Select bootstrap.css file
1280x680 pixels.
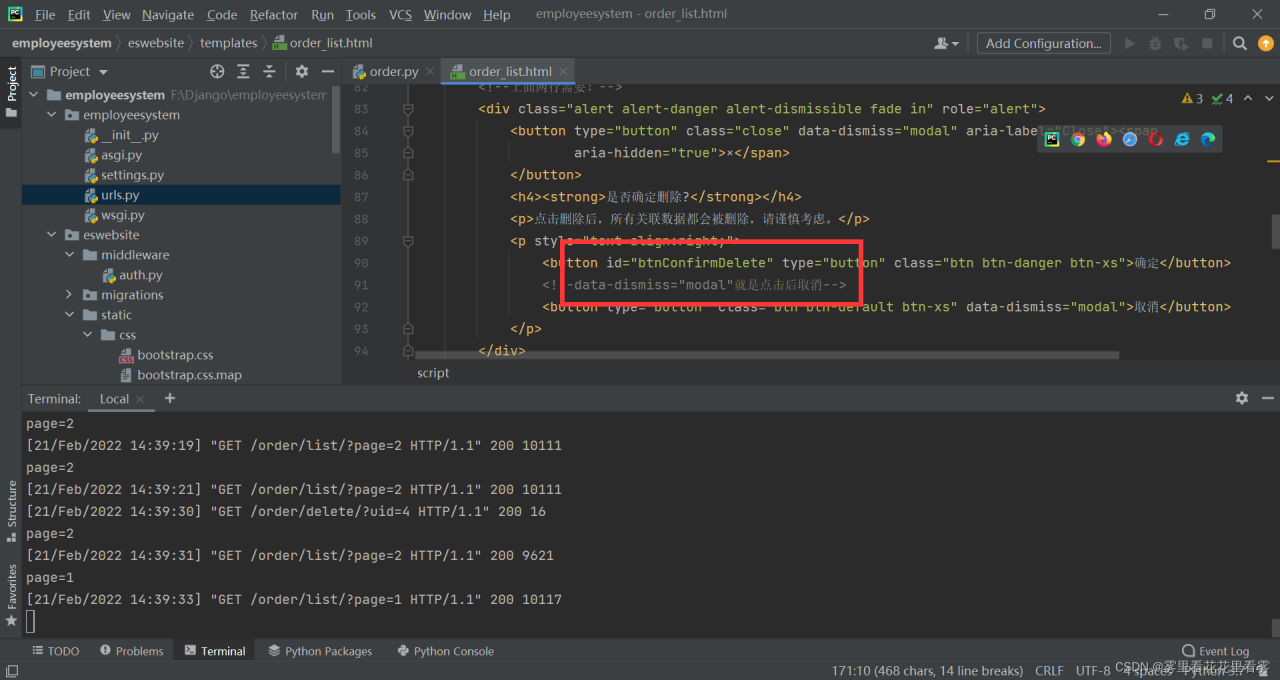pos(175,355)
